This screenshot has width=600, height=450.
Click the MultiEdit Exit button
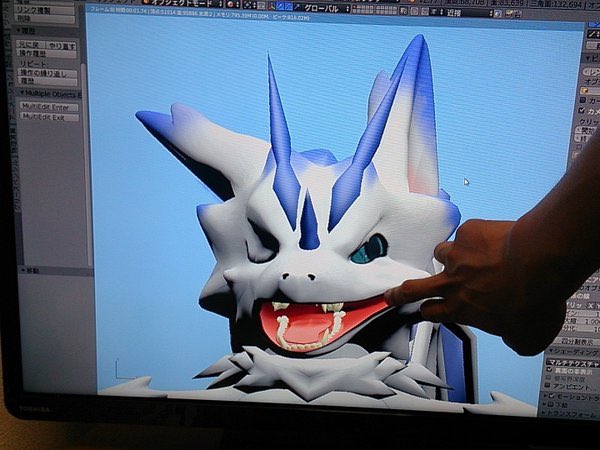click(x=49, y=117)
